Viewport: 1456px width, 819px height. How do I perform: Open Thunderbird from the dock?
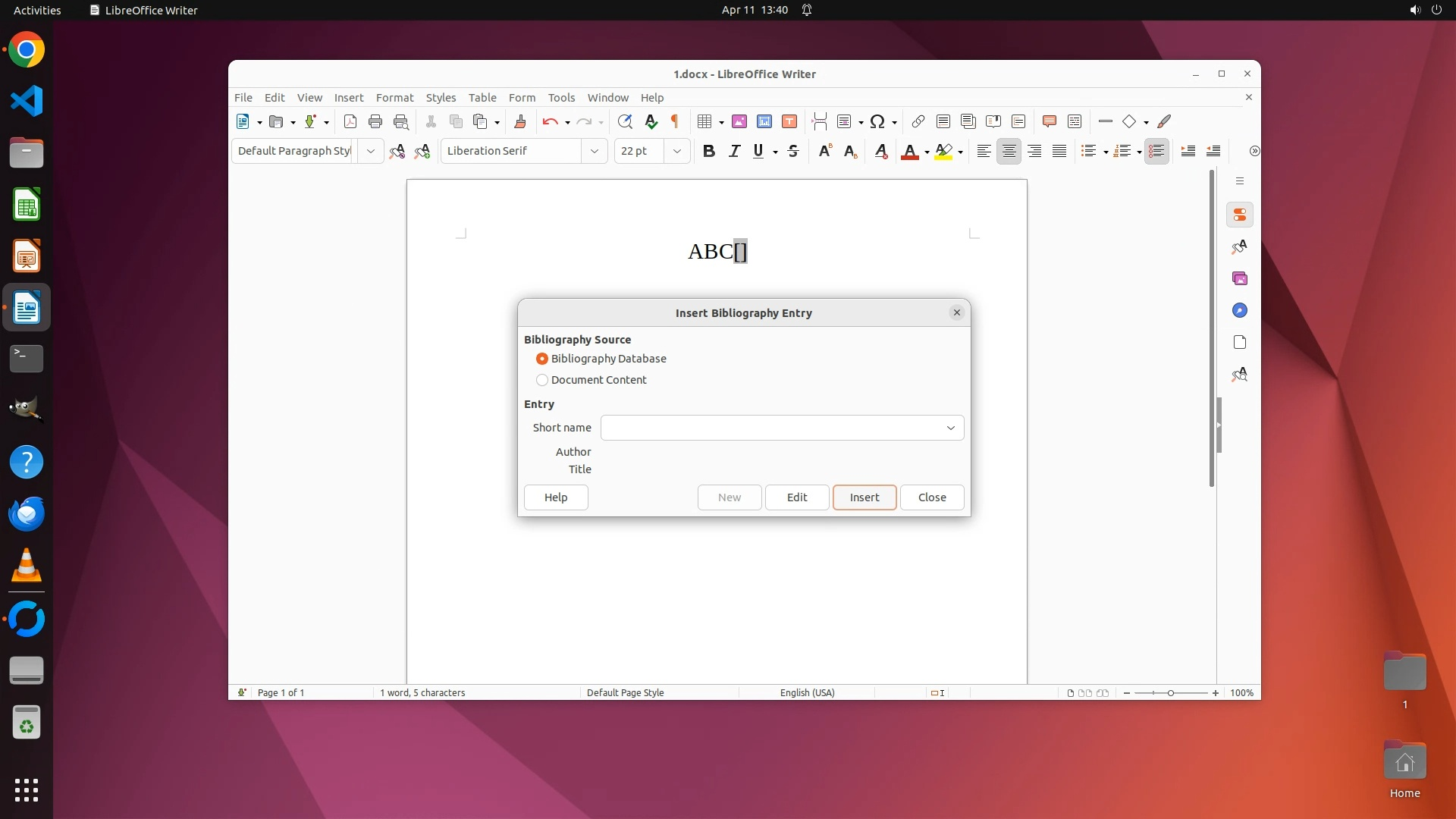27,514
